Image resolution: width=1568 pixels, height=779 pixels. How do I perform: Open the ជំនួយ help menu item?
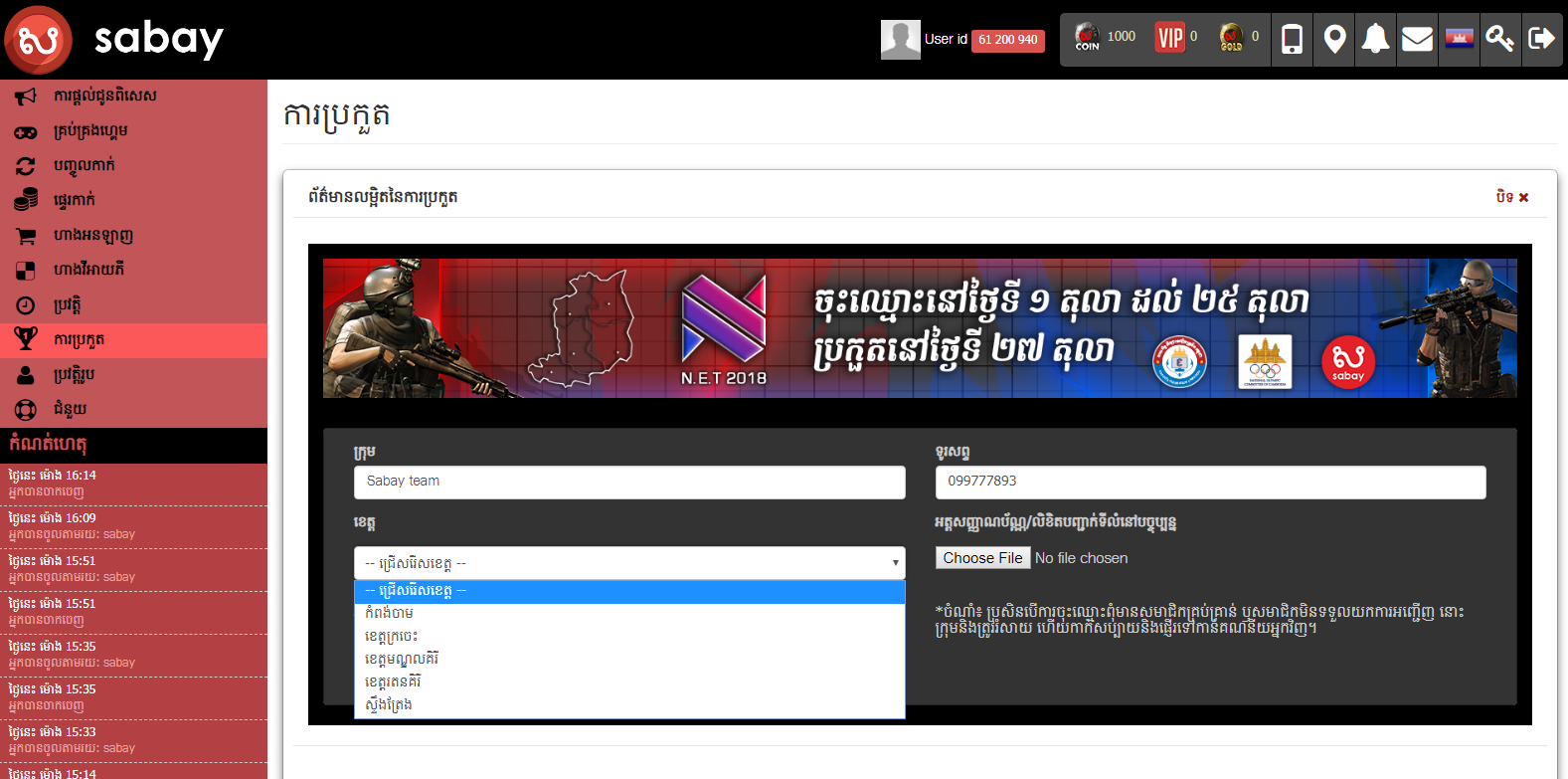(70, 410)
